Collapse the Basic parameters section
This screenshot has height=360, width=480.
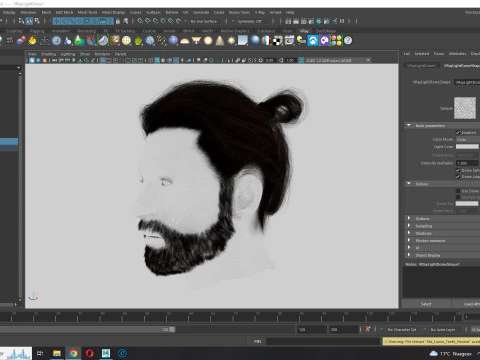click(409, 125)
